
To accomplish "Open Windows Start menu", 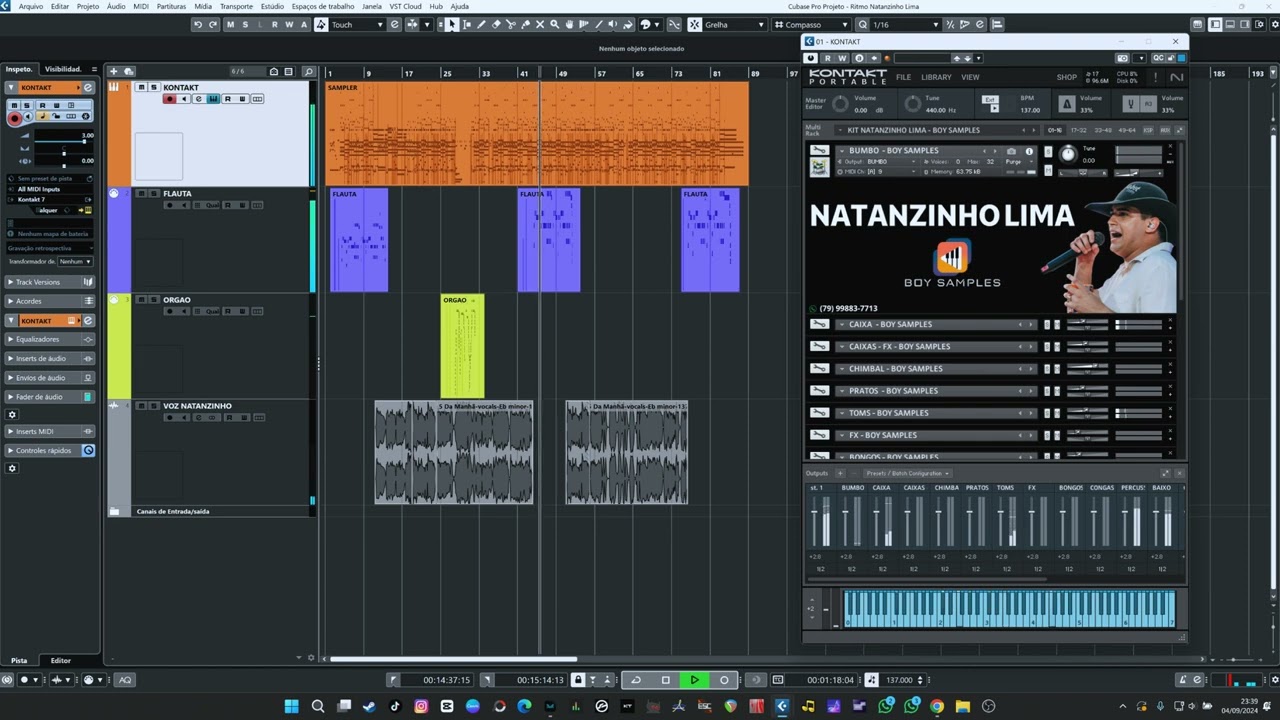I will click(291, 706).
